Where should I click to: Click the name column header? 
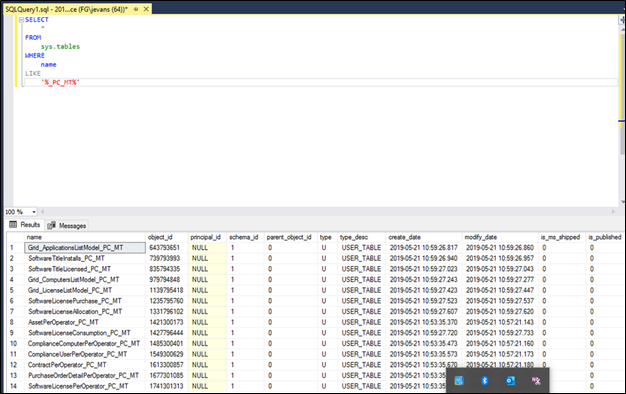[85, 237]
